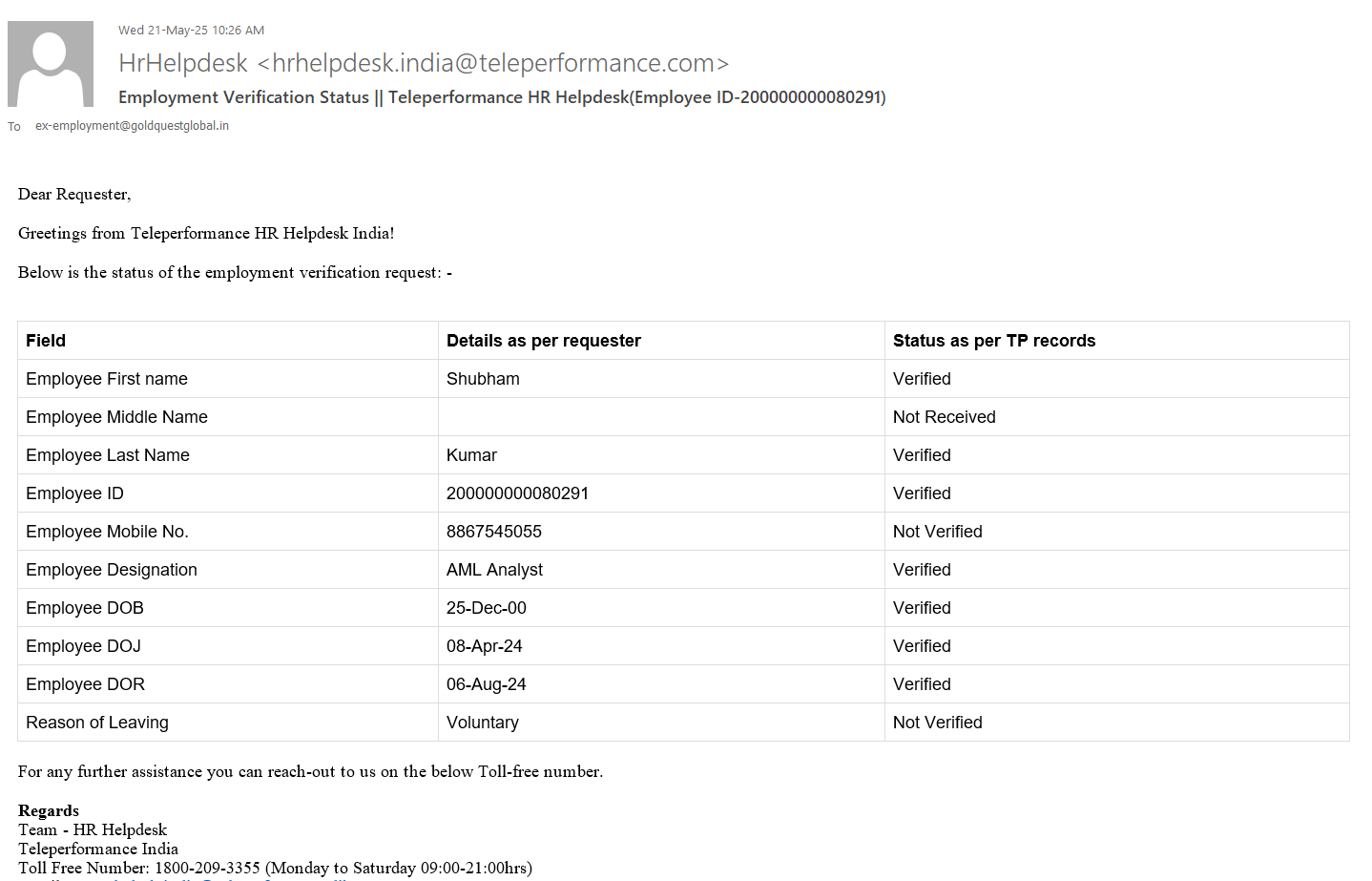1372x881 pixels.
Task: Click the DOR value 06-Aug-24
Action: [486, 684]
